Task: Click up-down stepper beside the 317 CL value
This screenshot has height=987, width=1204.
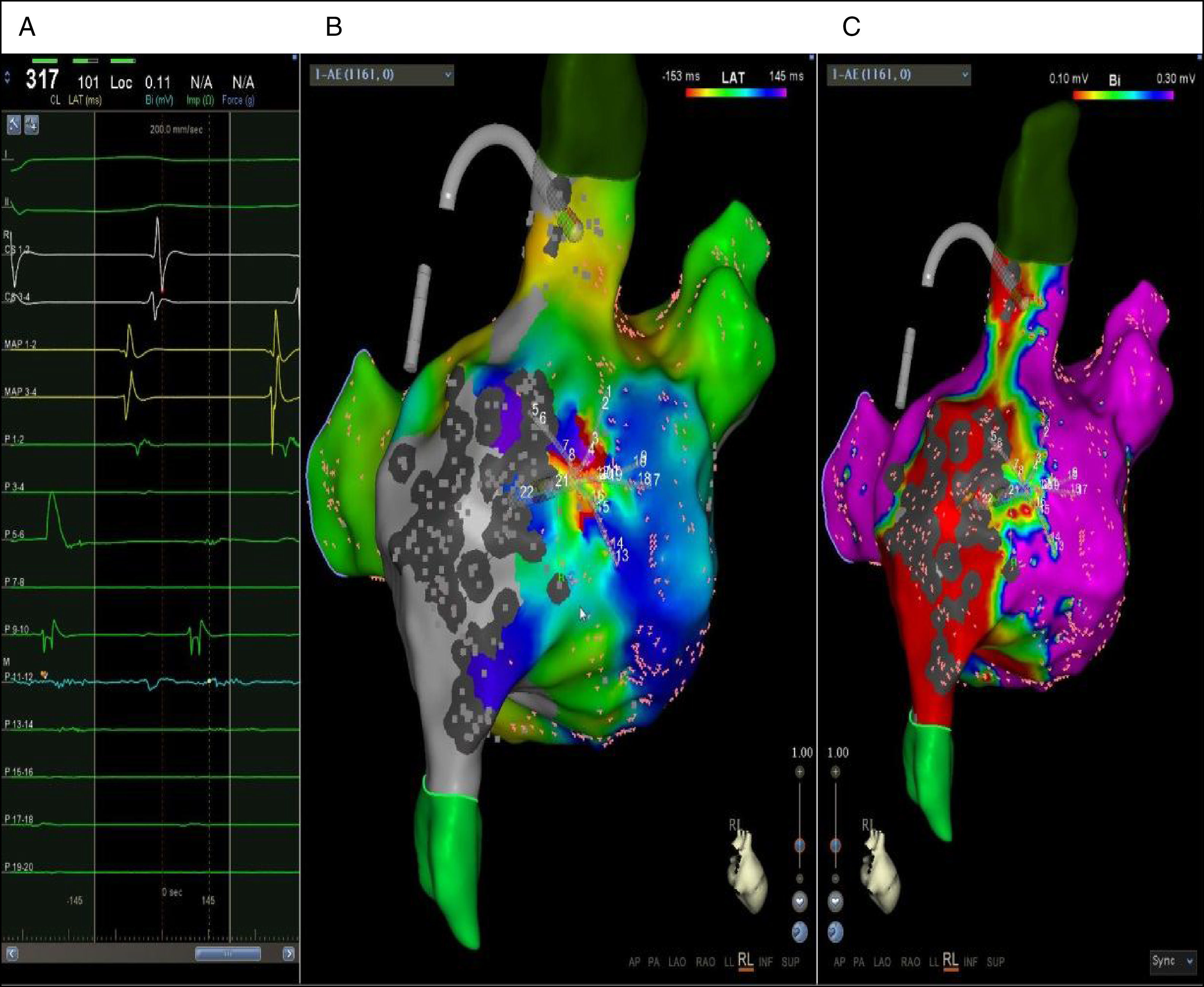Action: click(x=7, y=77)
